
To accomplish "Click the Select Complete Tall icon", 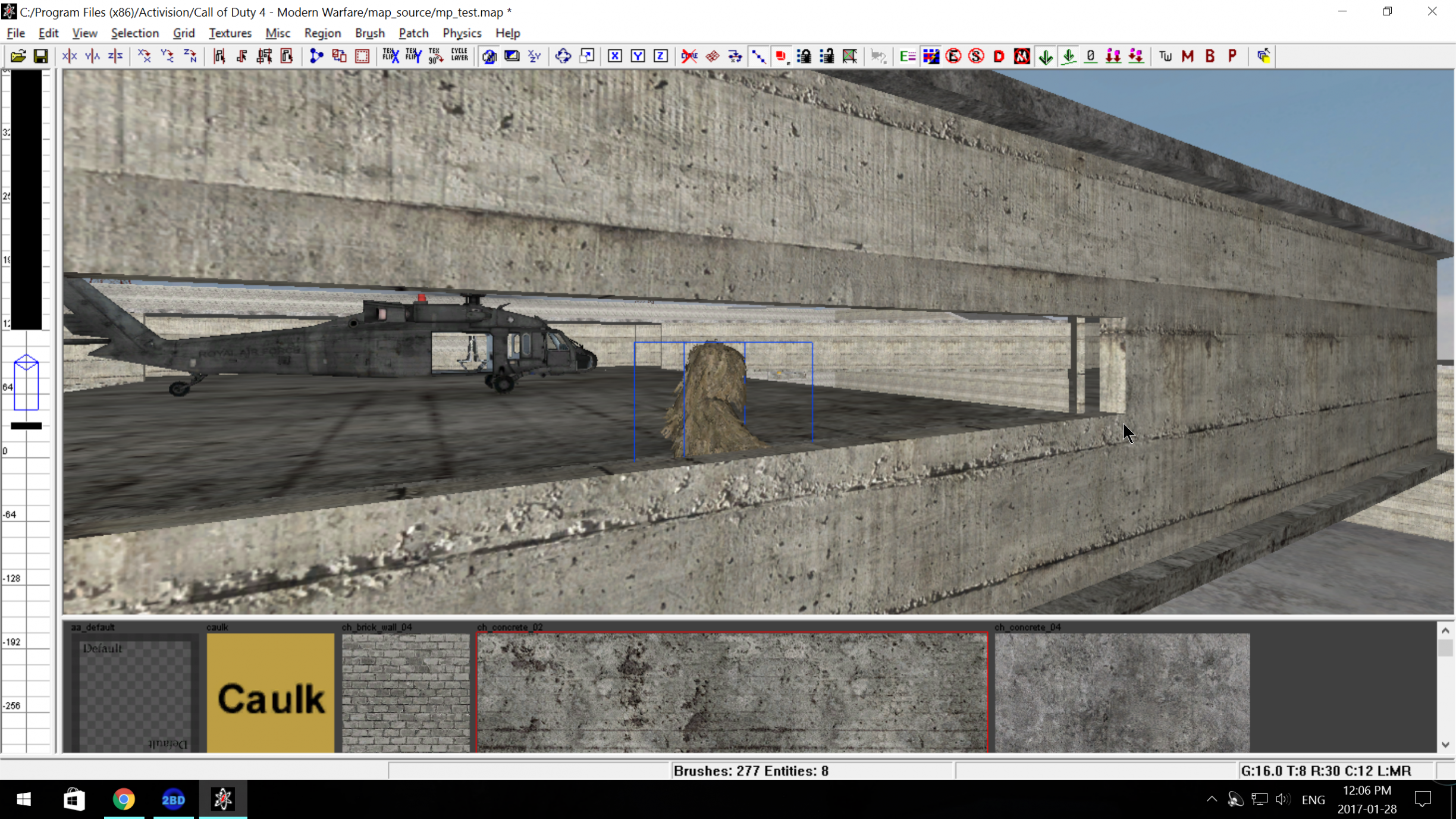I will point(219,56).
